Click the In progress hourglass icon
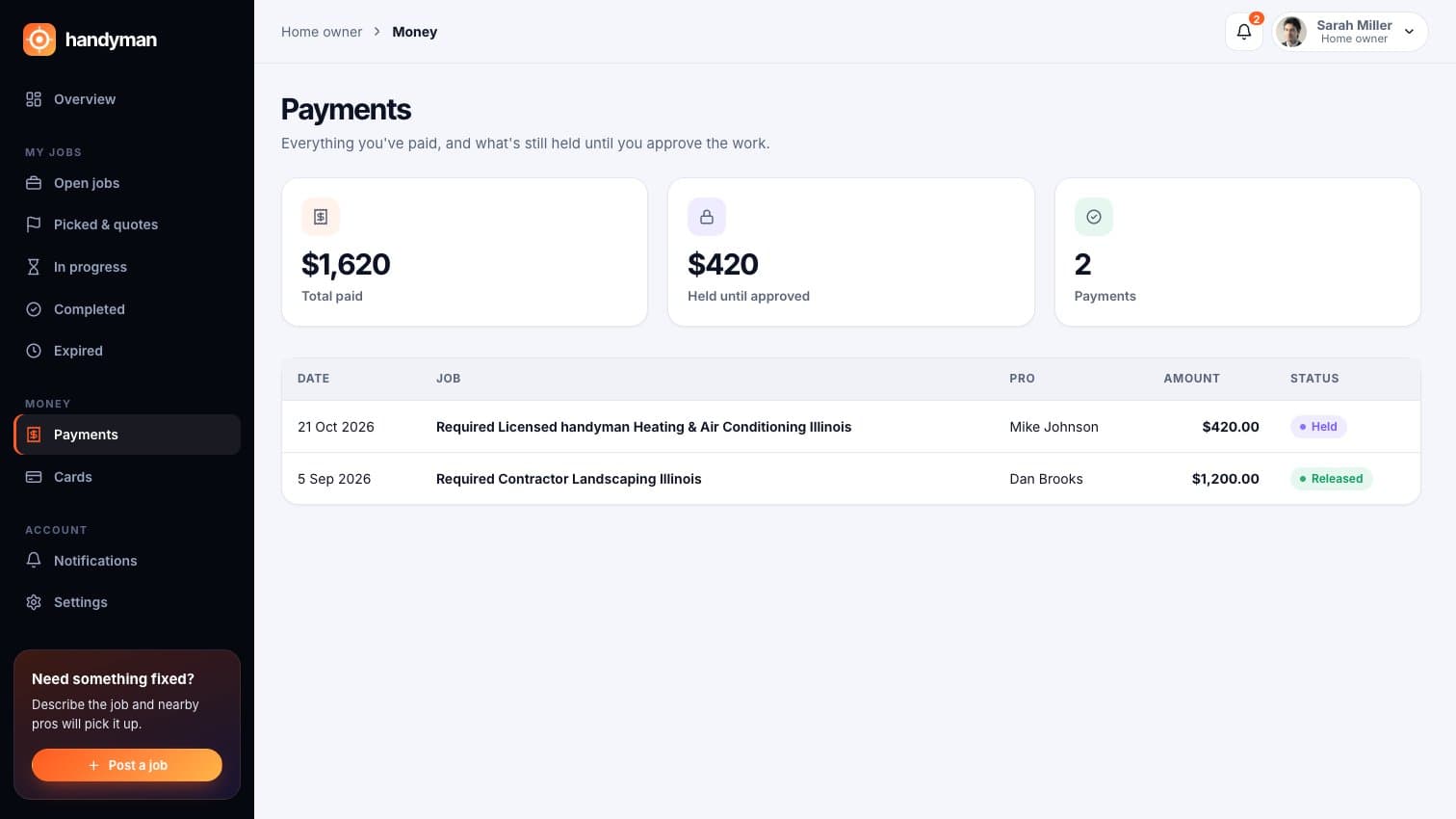The width and height of the screenshot is (1456, 819). pos(34,267)
